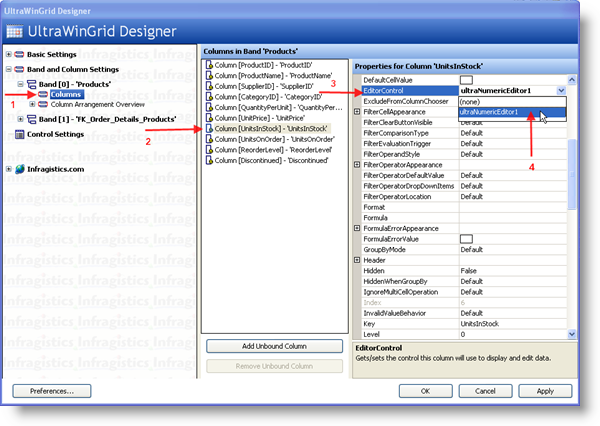Expand Band [1] FK_Order_Details_Products node

click(x=21, y=119)
